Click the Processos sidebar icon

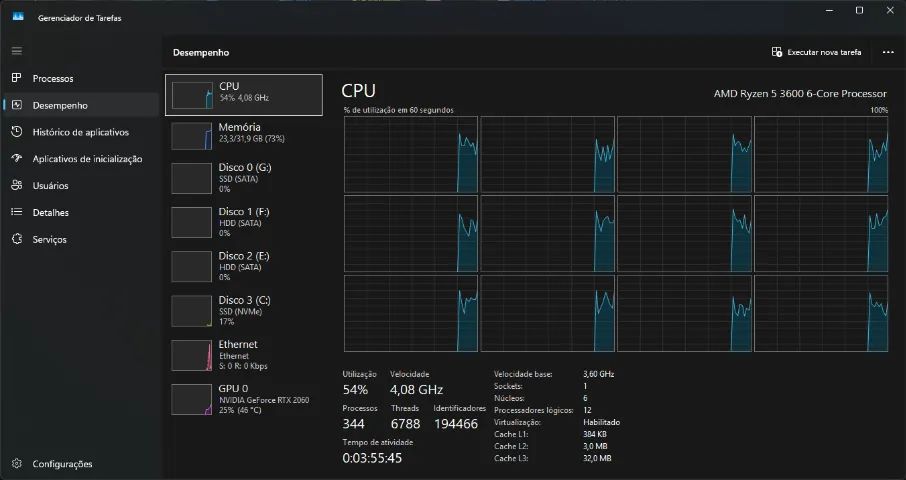click(17, 78)
